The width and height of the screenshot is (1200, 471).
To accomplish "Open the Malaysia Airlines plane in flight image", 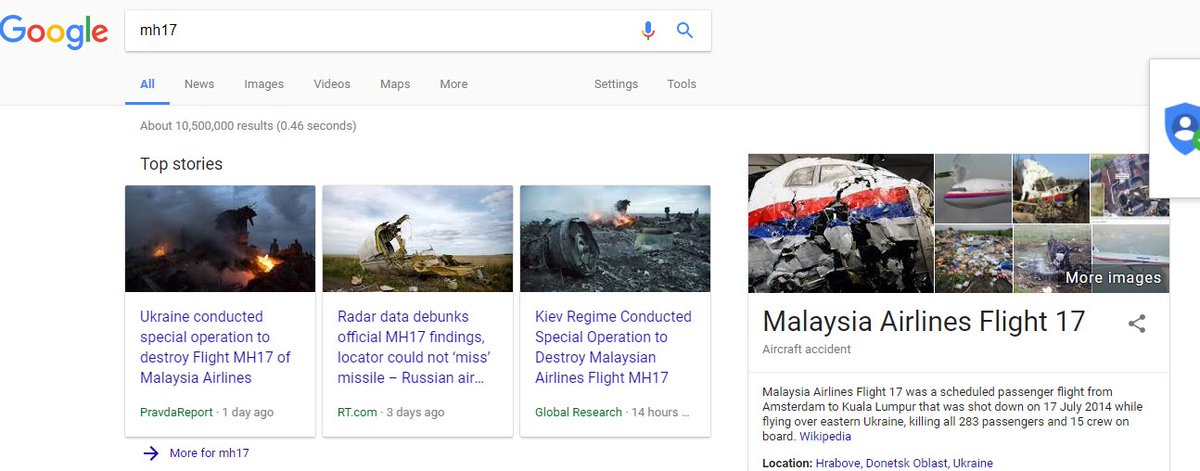I will tap(973, 187).
